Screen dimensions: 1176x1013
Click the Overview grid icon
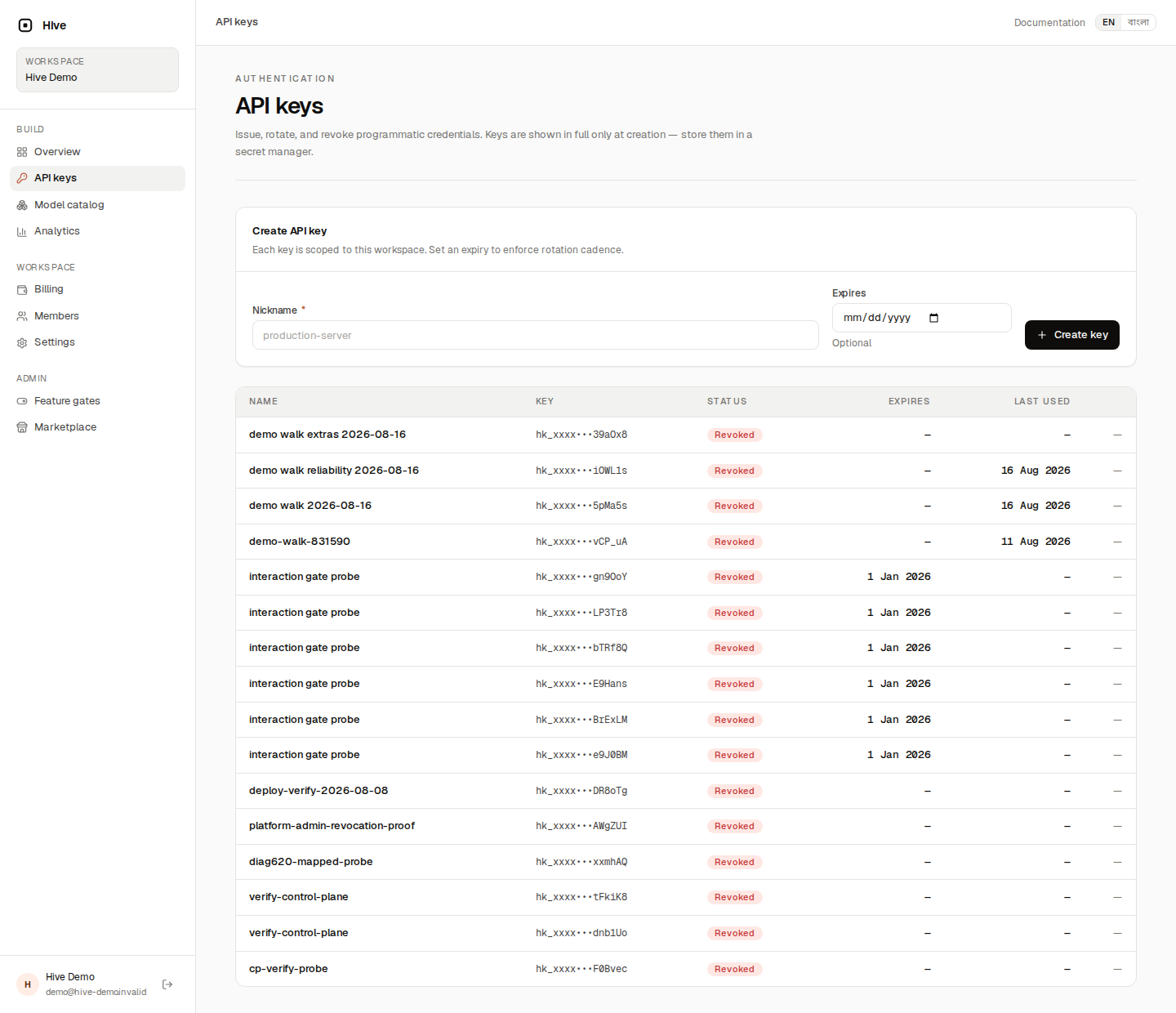coord(22,152)
